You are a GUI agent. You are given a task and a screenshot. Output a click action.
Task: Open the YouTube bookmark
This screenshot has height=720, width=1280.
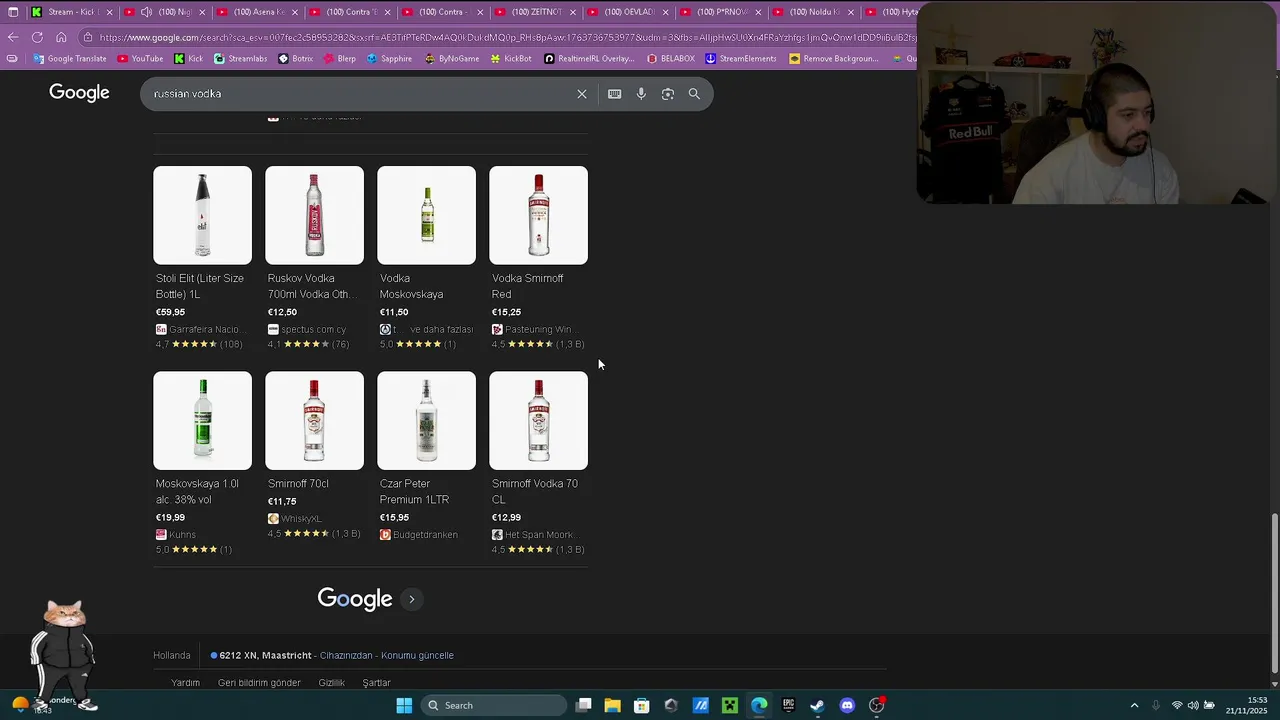[140, 58]
